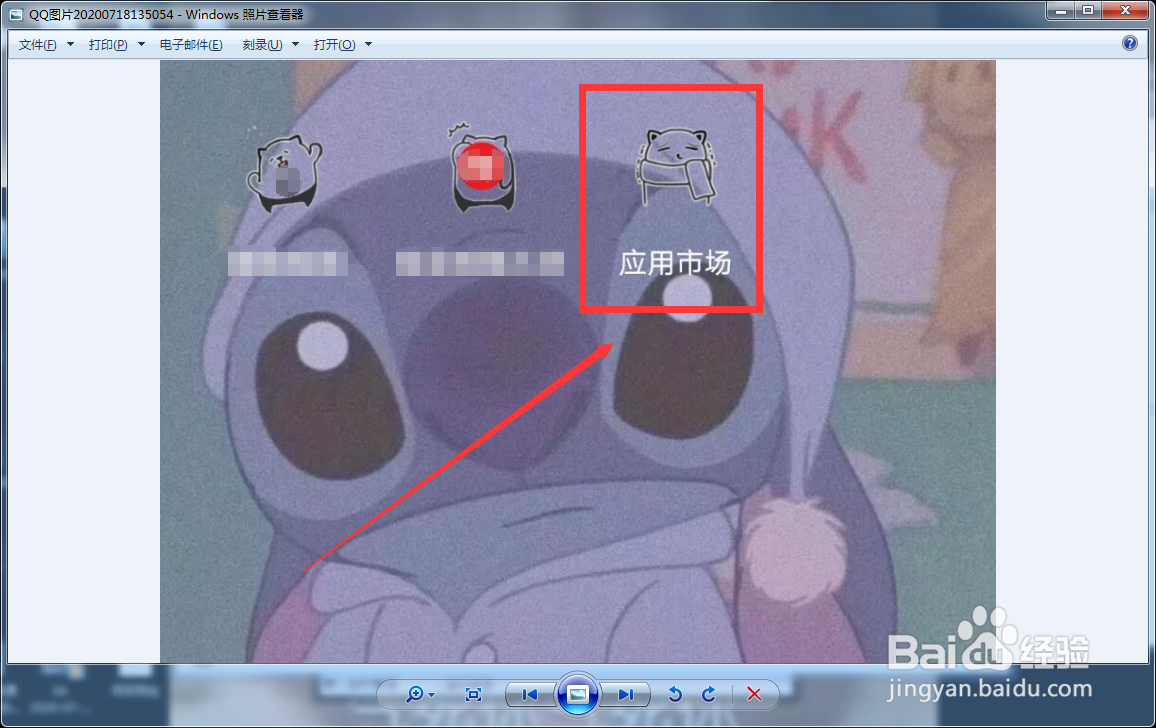
Task: Click the photo viewer title bar icon
Action: tap(15, 15)
